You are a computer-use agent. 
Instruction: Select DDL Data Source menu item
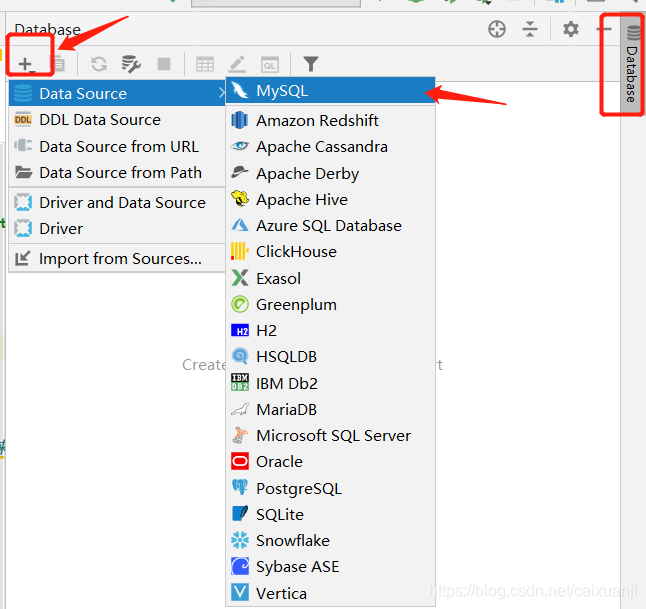coord(117,119)
